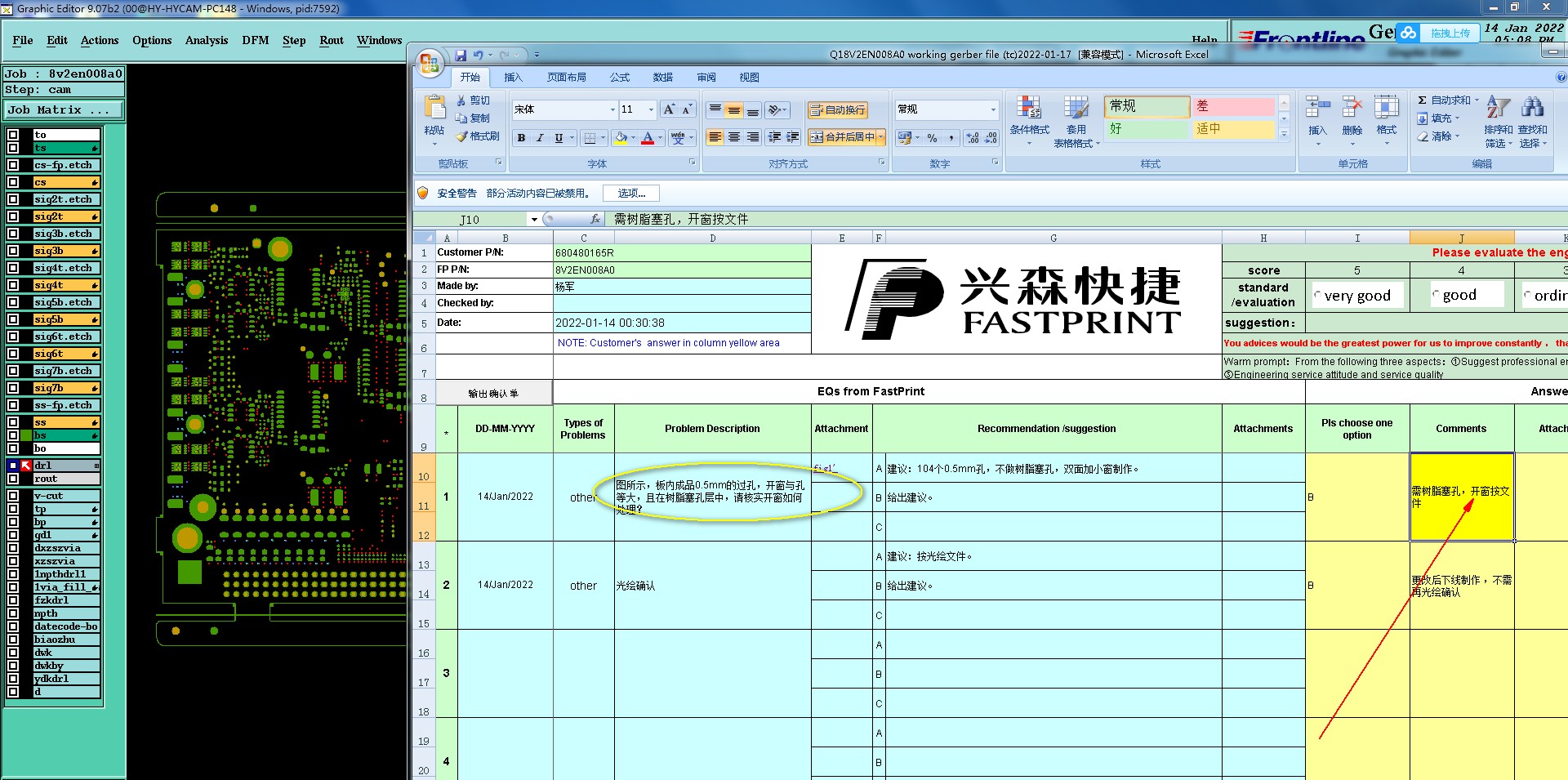This screenshot has height=780, width=1568.
Task: Click the Wrap Text (自动换行) button
Action: coord(837,109)
